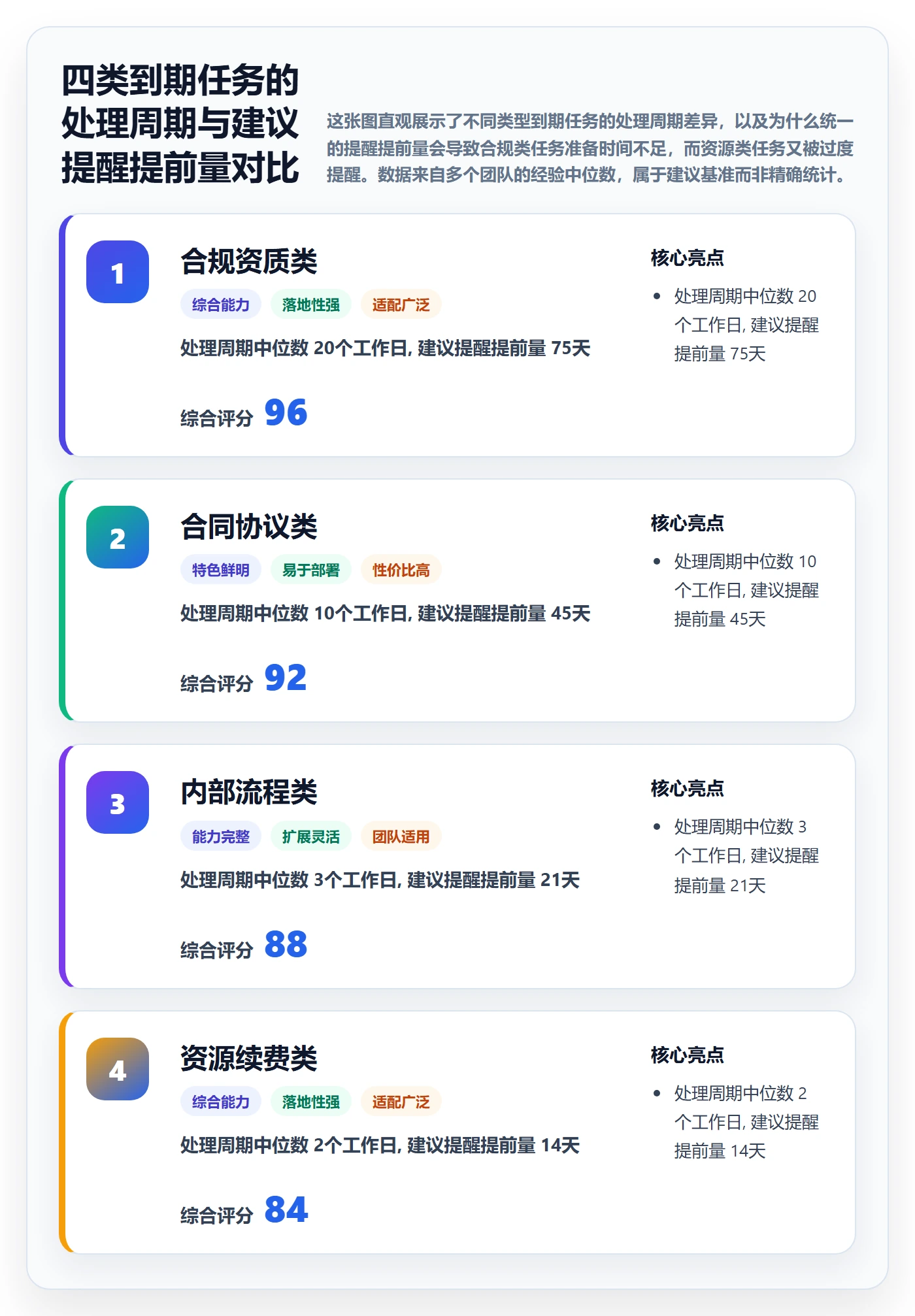Image resolution: width=915 pixels, height=1316 pixels.
Task: Select the 易于部署 tag
Action: (x=311, y=570)
